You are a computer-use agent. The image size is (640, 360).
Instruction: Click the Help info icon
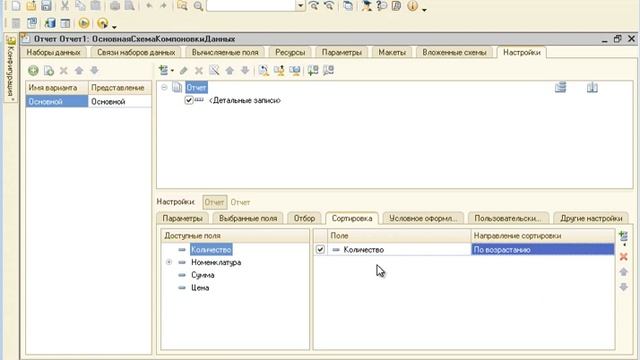click(413, 6)
